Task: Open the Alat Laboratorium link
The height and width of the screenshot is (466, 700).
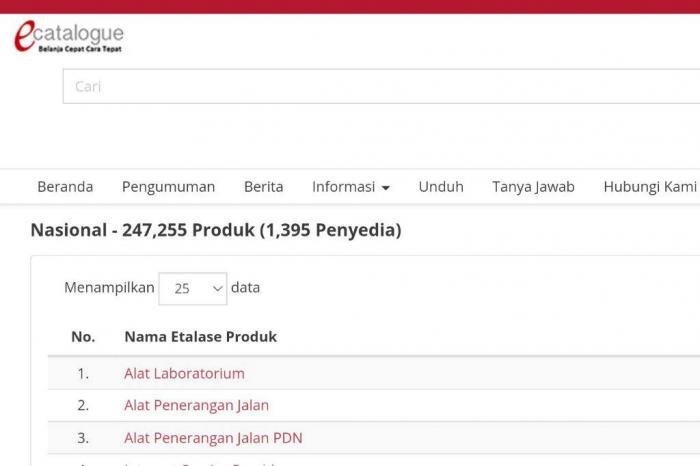Action: (184, 373)
